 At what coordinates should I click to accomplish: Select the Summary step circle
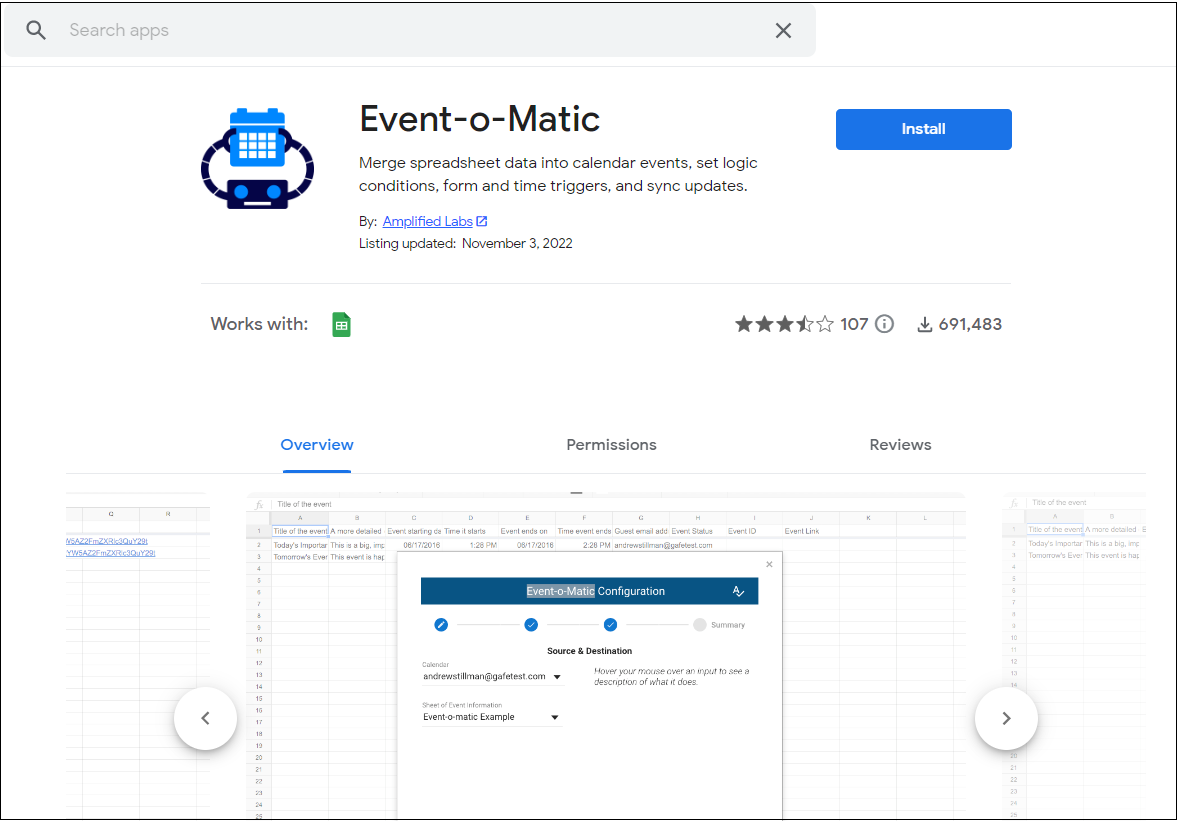pyautogui.click(x=700, y=624)
